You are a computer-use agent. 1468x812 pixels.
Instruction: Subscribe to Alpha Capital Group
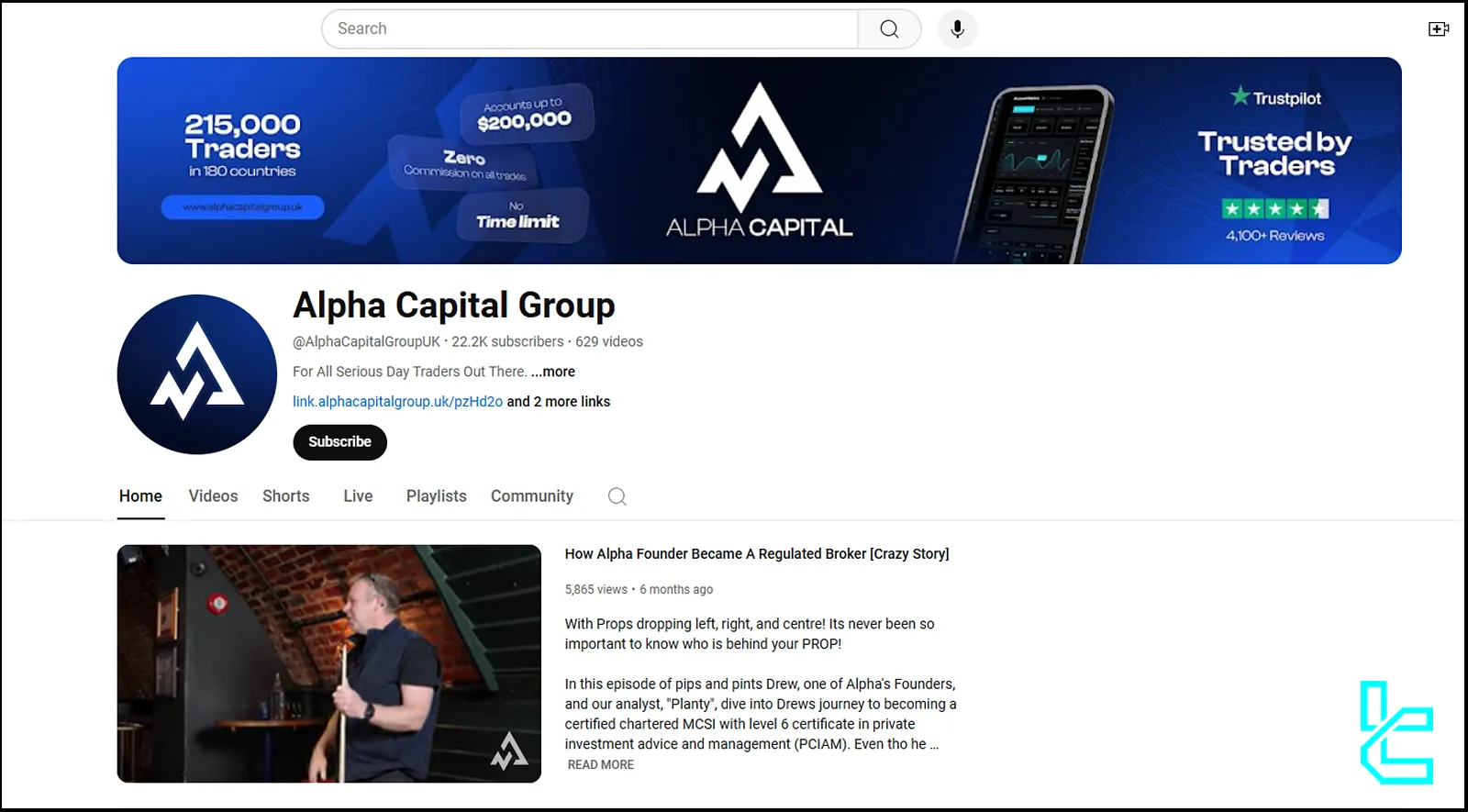pos(339,442)
